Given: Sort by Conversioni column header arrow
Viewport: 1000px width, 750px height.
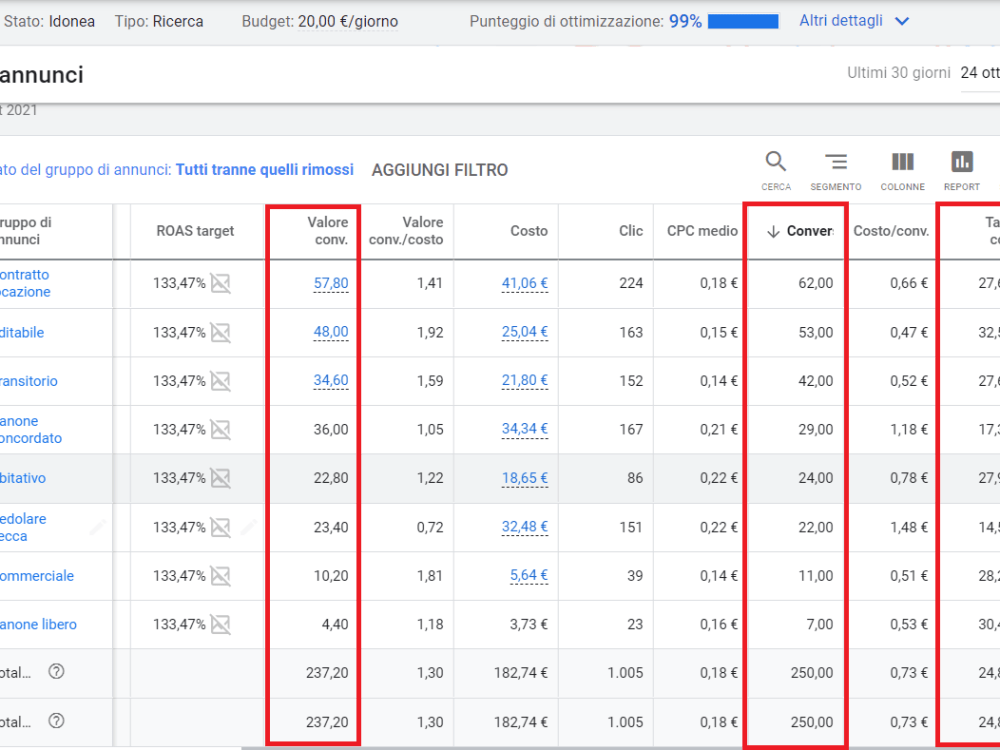Looking at the screenshot, I should [x=773, y=232].
